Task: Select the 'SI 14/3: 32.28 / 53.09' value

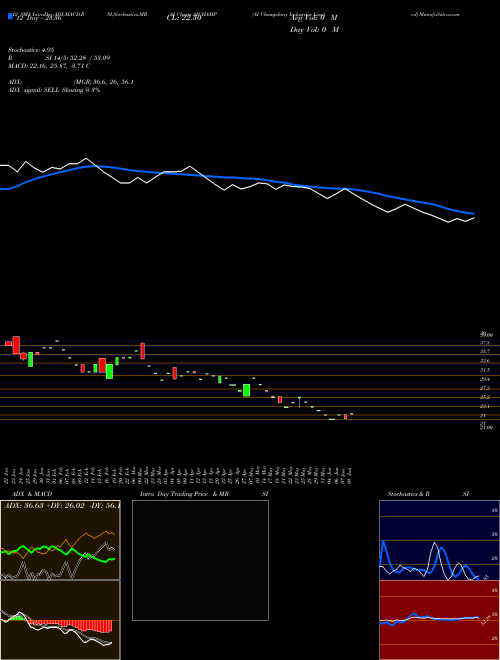Action: 78,58
